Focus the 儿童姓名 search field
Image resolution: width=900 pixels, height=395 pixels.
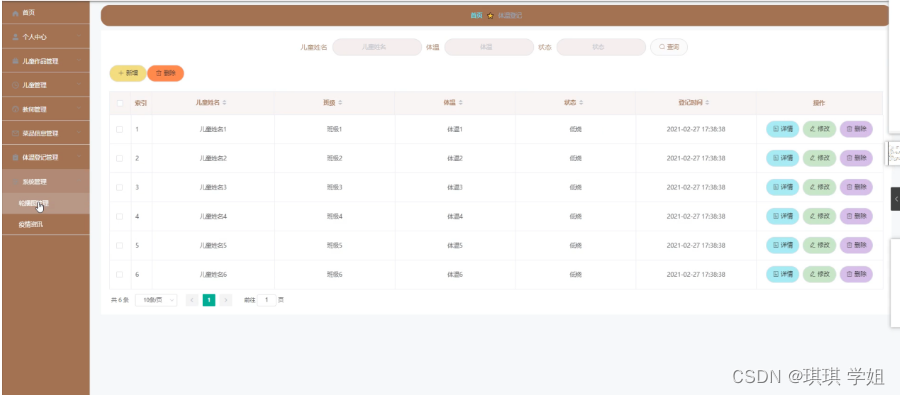tap(377, 47)
